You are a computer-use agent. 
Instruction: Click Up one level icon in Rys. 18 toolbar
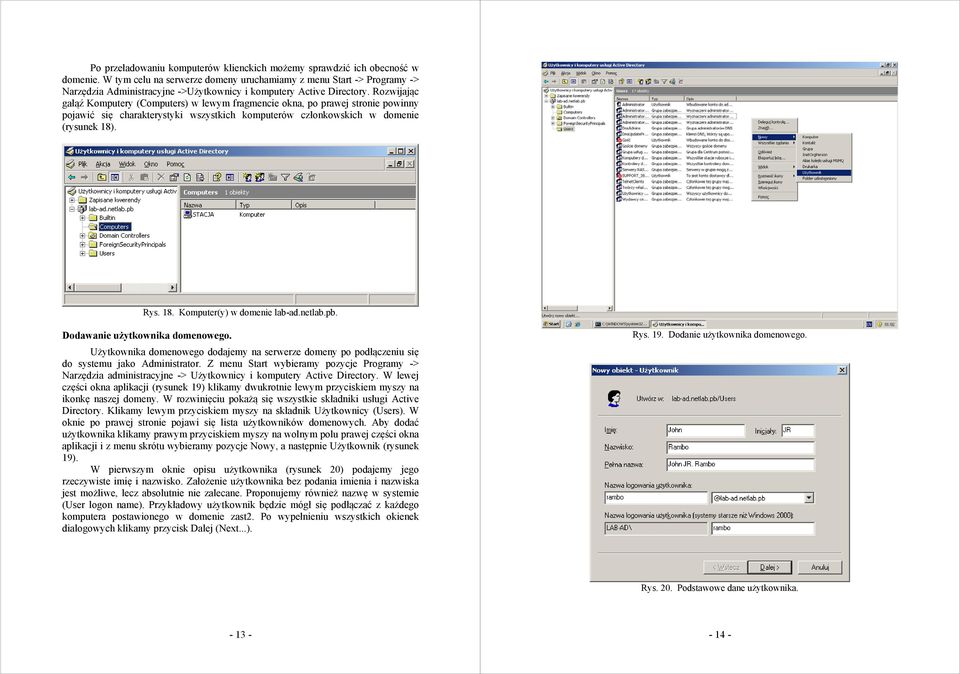[102, 178]
